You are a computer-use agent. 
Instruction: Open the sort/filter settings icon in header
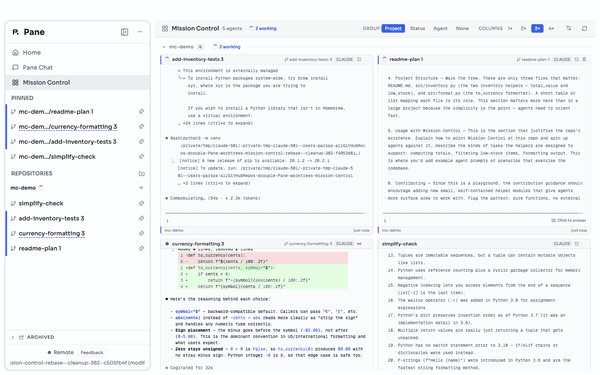569,28
